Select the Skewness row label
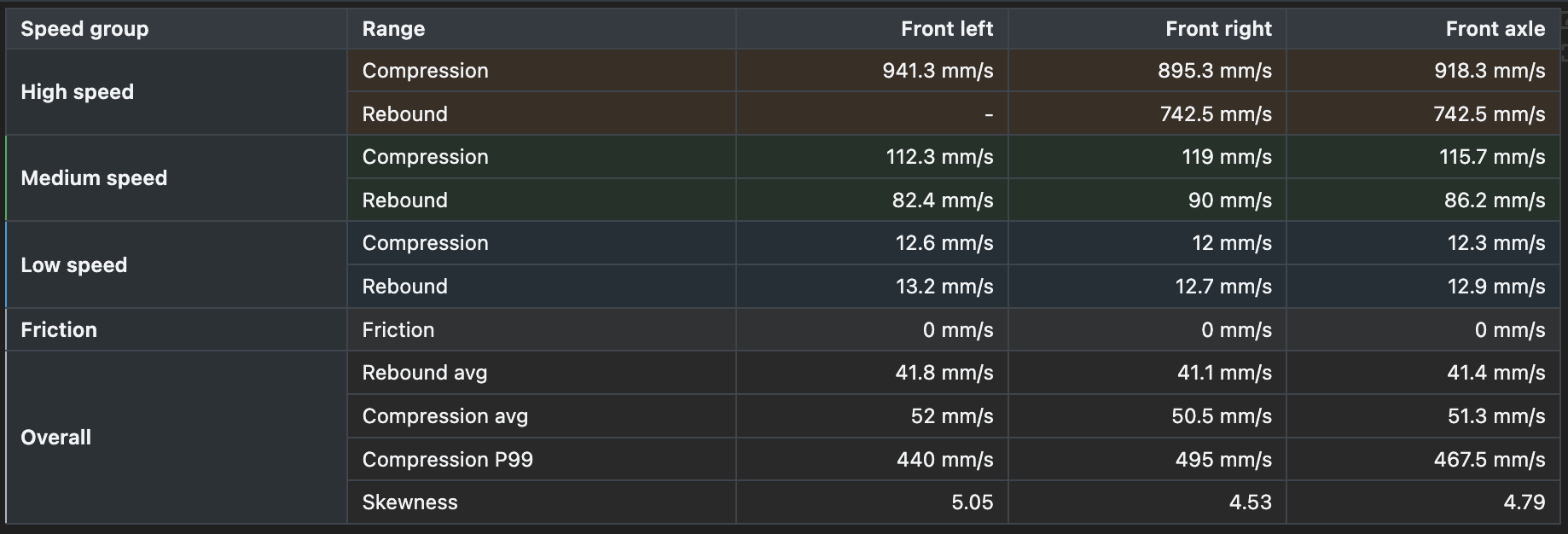 pyautogui.click(x=409, y=502)
